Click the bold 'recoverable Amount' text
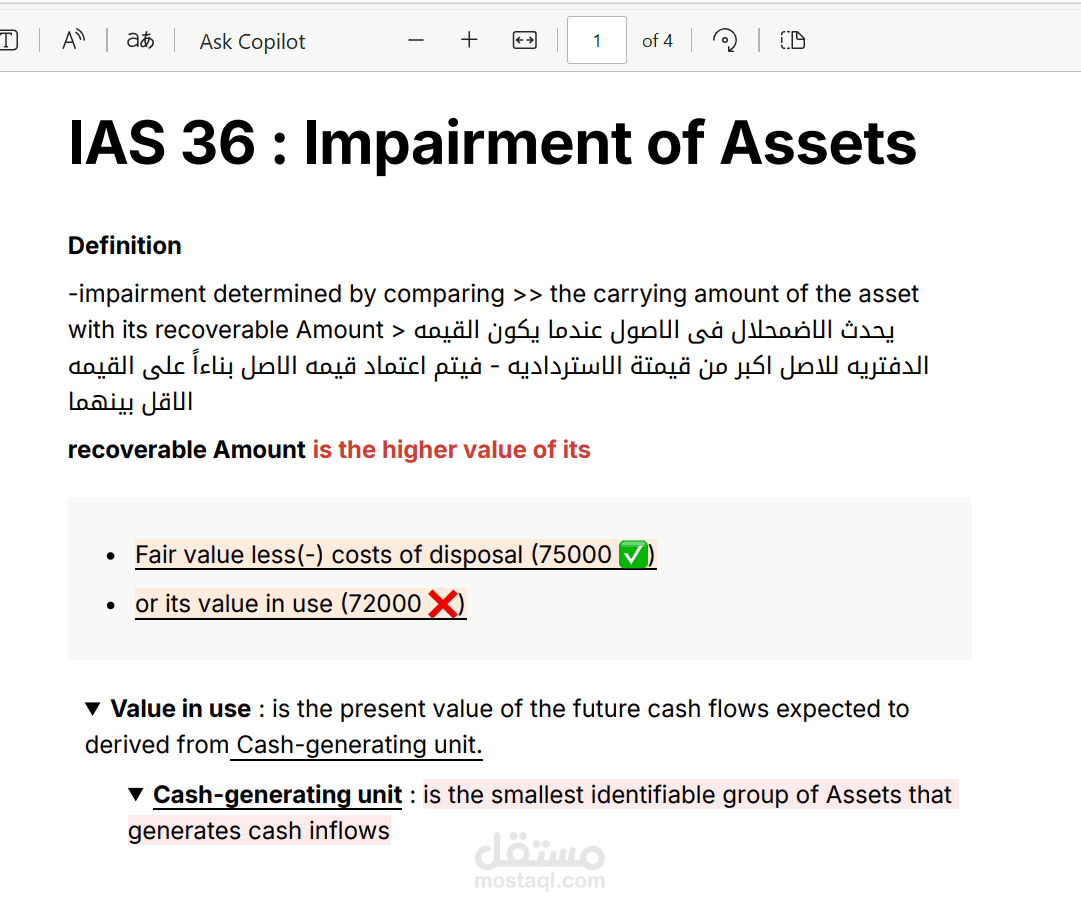 tap(187, 449)
